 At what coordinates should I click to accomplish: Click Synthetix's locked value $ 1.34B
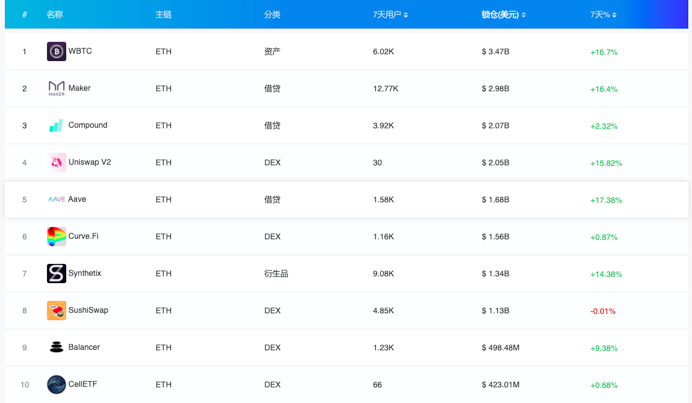click(x=495, y=274)
